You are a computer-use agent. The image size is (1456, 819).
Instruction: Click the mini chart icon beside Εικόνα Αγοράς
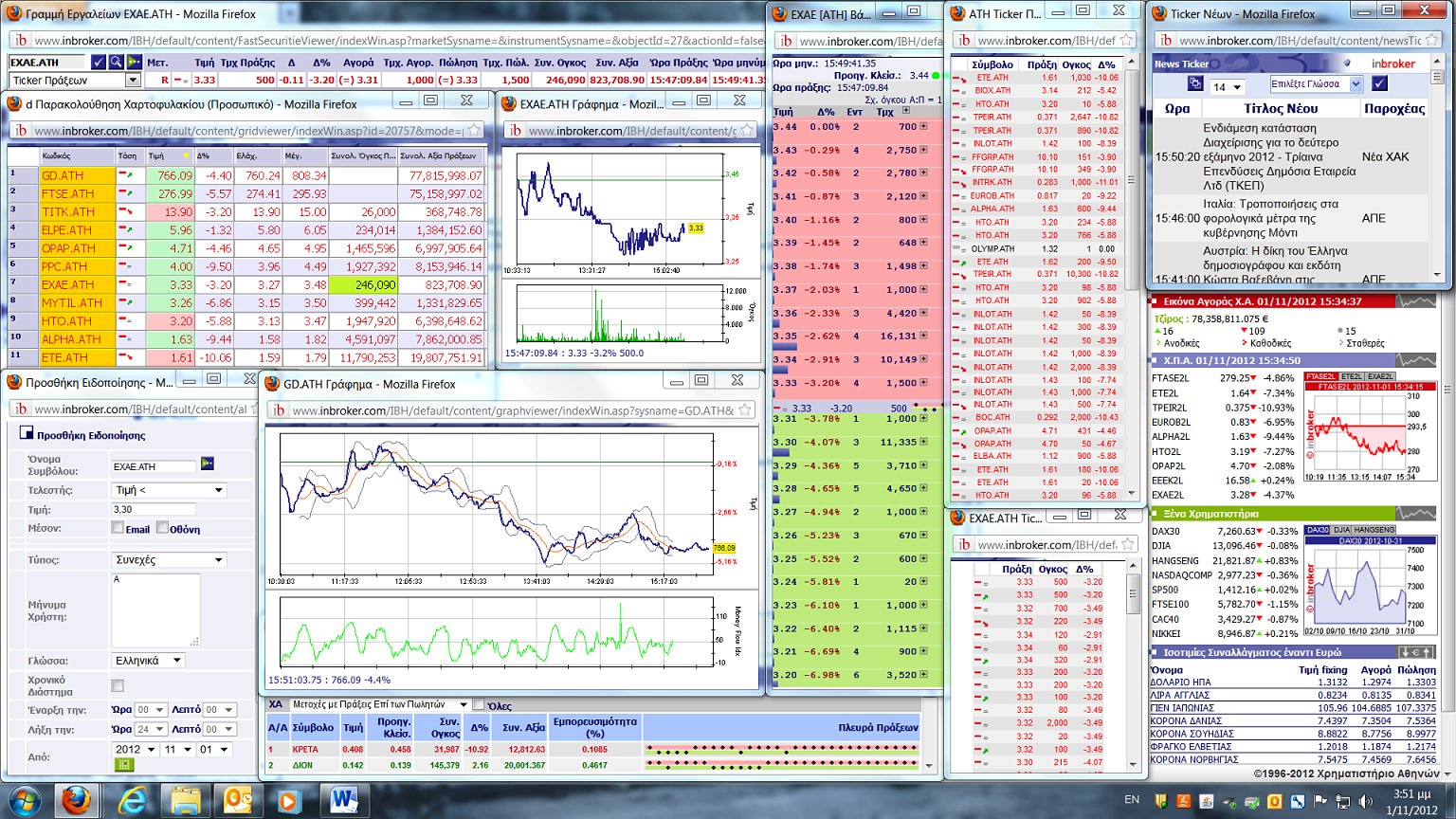tap(1416, 301)
